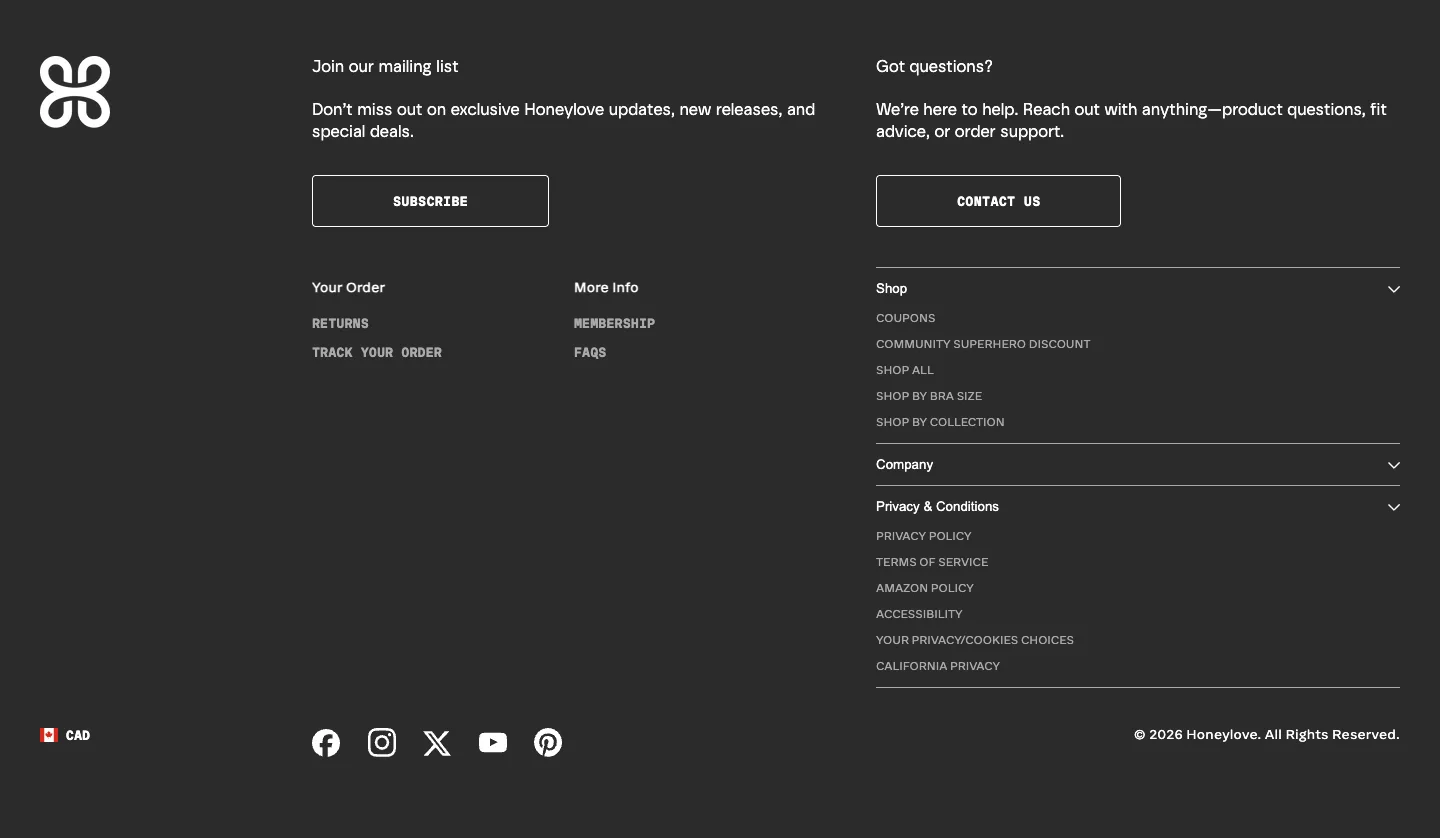View the FAQs page
Screen dimensions: 1440x838
590,352
